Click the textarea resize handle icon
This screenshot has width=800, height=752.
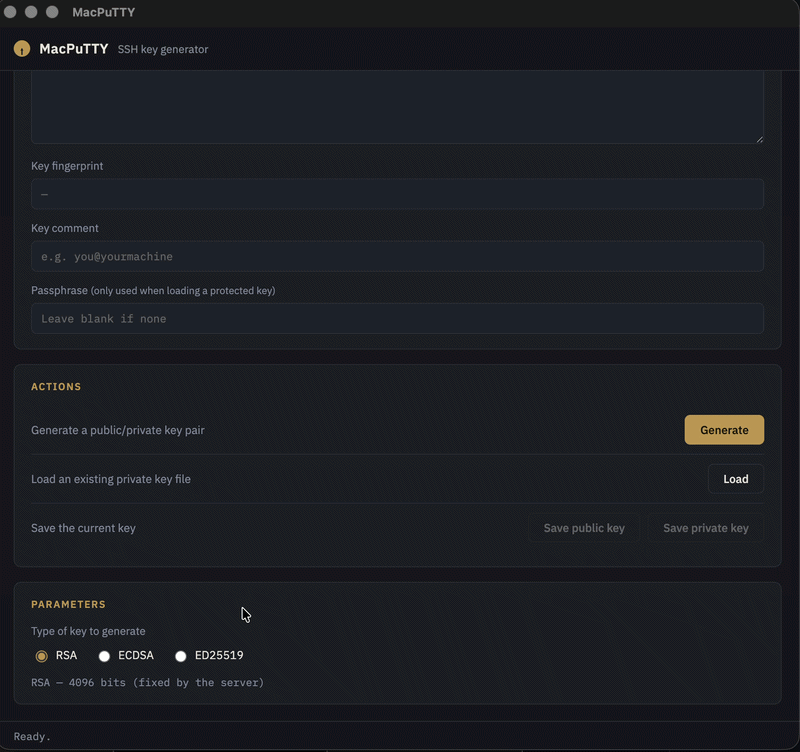[759, 139]
